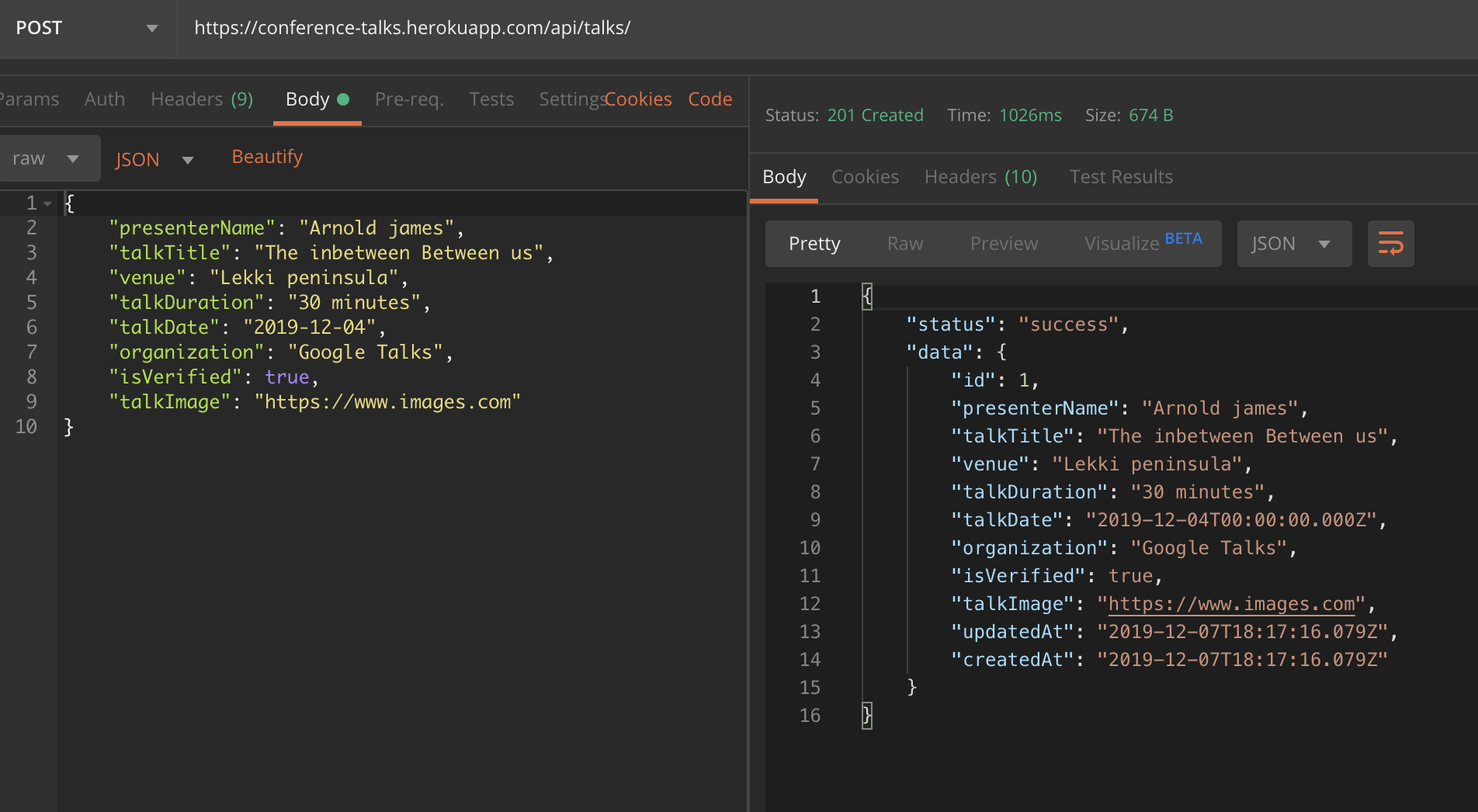Open the POST method dropdown

(85, 28)
